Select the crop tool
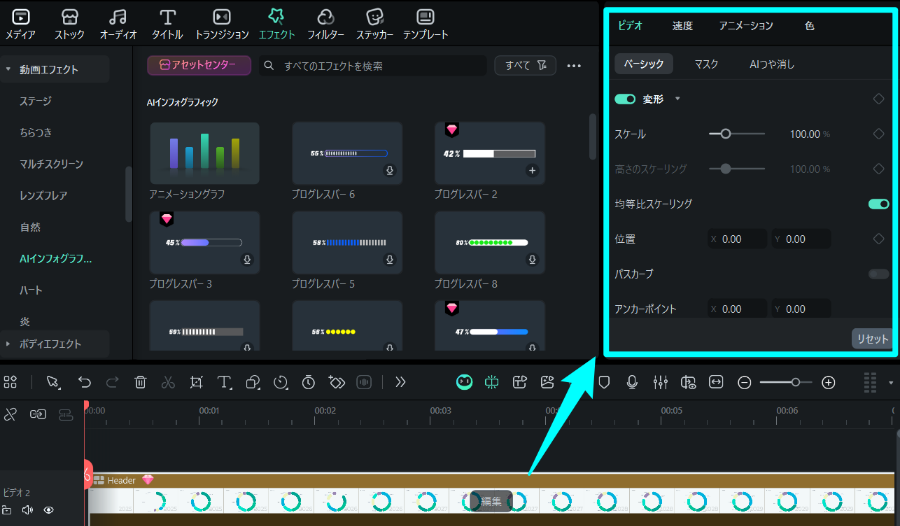The height and width of the screenshot is (526, 900). [x=196, y=382]
